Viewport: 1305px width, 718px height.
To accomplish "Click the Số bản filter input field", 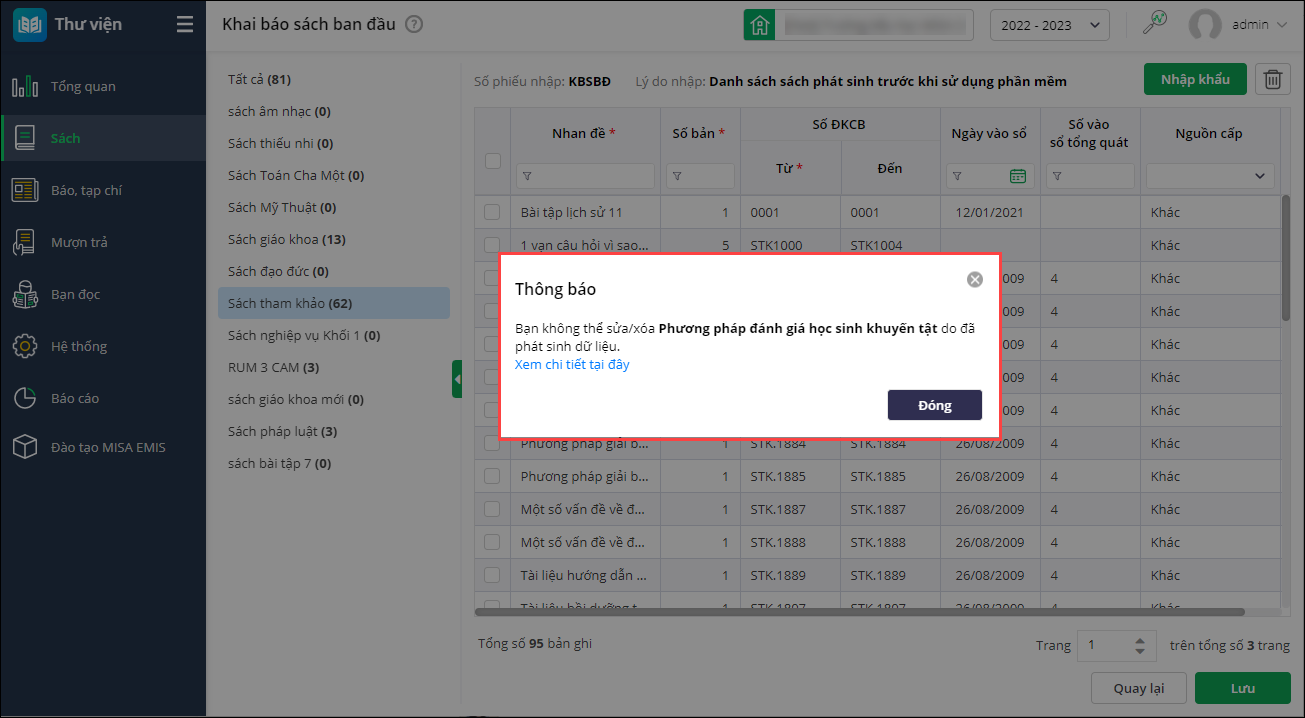I will pos(700,176).
